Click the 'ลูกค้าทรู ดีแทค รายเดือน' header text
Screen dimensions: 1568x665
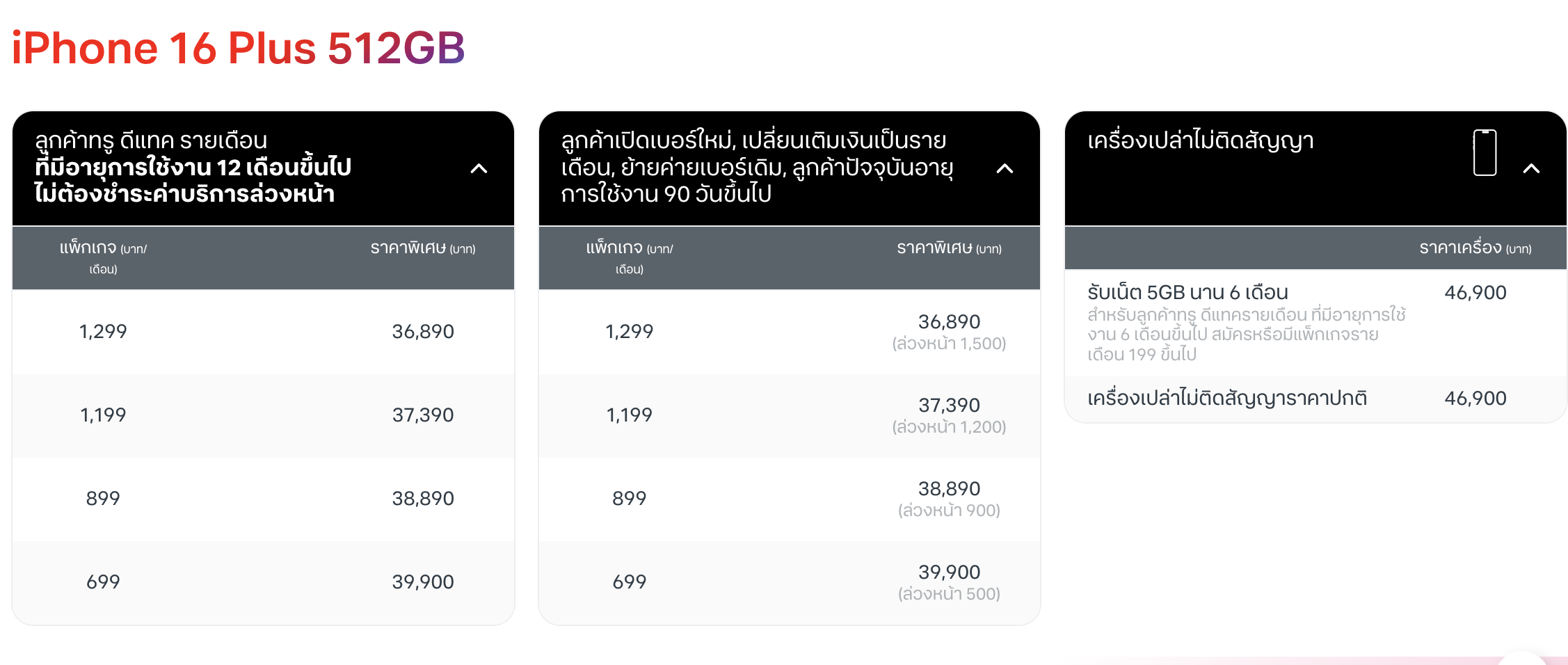click(x=193, y=167)
